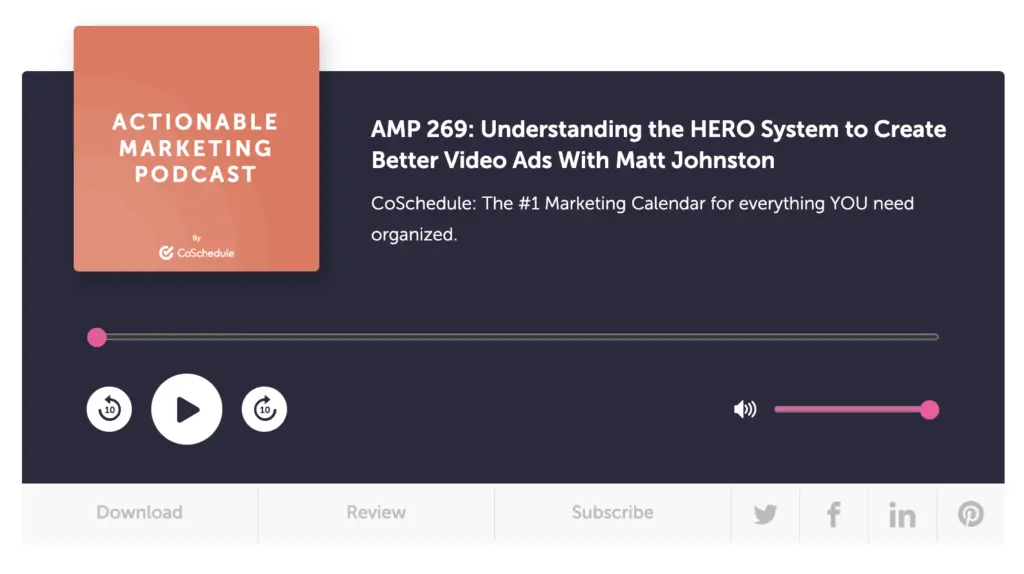The image size is (1024, 574).
Task: Pin episode using Pinterest icon
Action: pos(970,515)
